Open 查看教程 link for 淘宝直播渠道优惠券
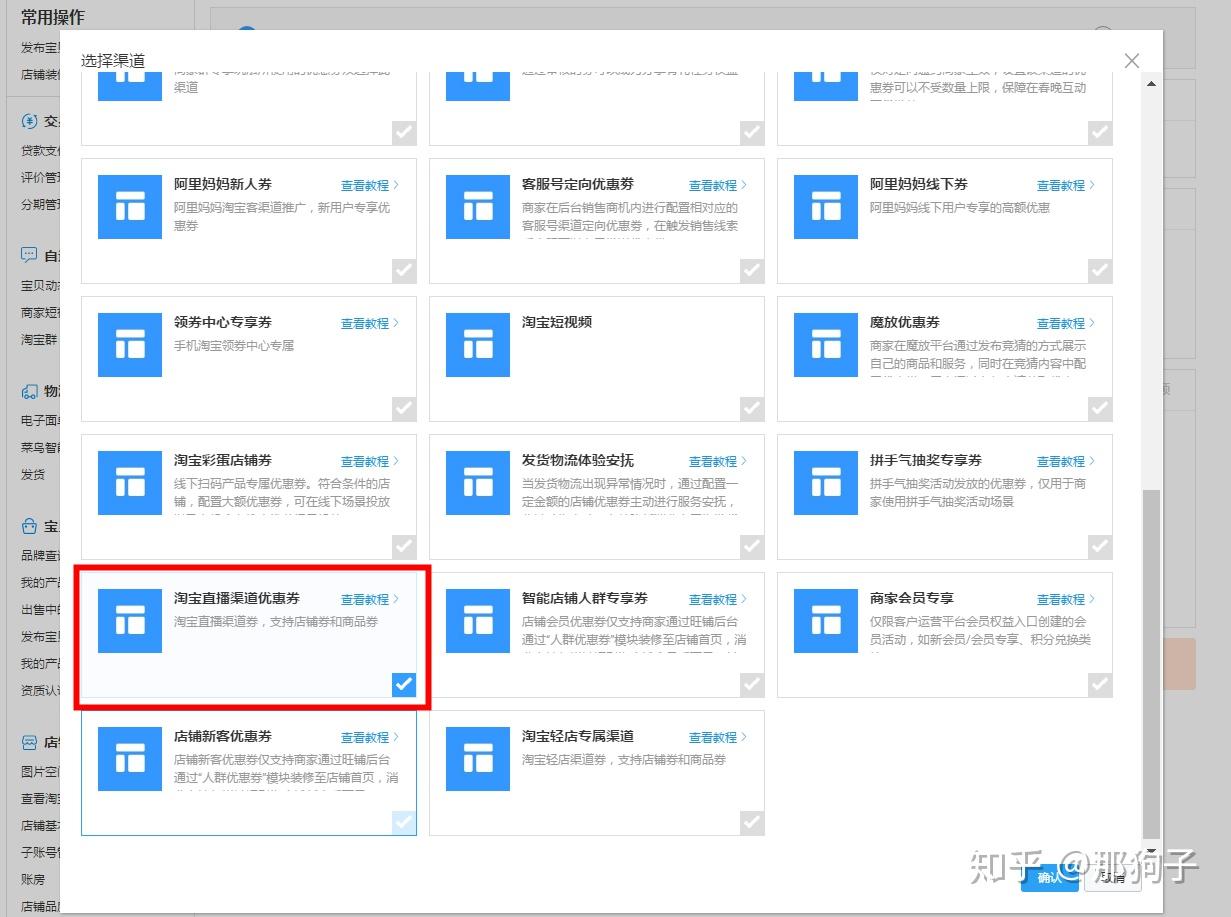 (364, 599)
